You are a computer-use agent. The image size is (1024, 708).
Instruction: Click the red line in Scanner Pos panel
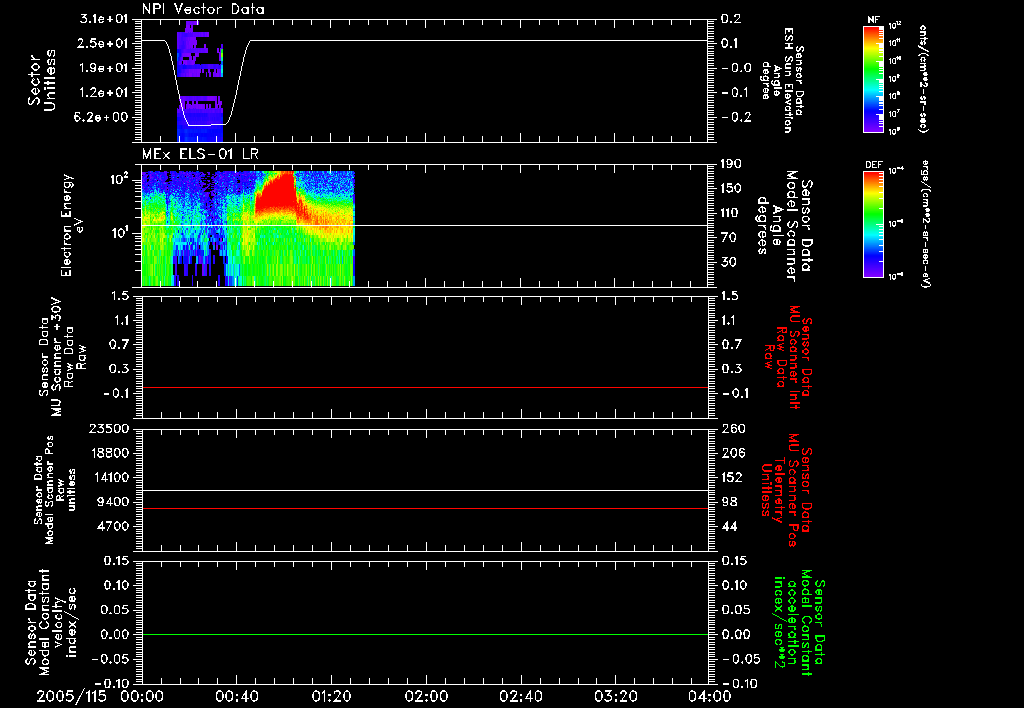tap(424, 509)
